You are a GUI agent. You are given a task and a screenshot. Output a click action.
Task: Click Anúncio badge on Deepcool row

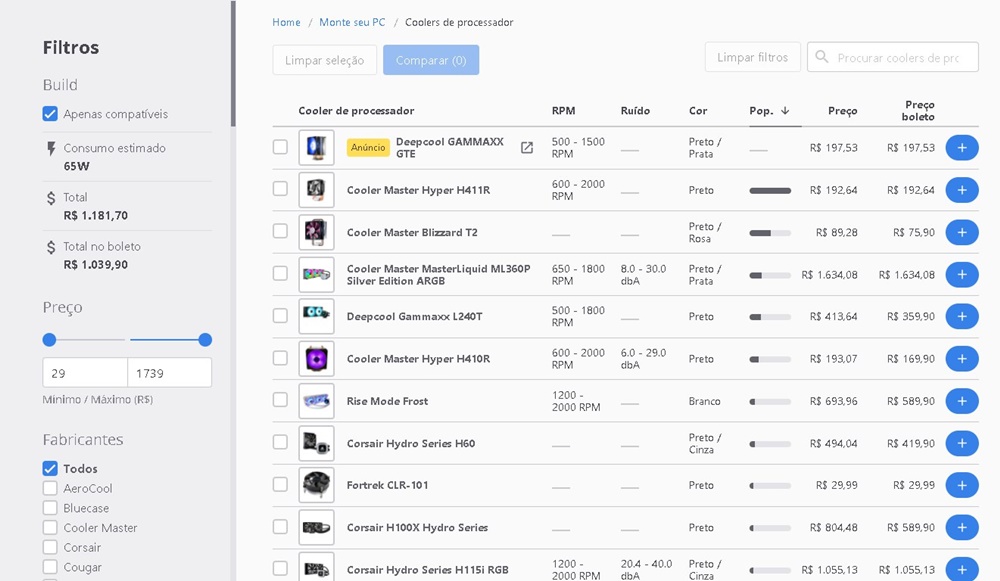[368, 147]
